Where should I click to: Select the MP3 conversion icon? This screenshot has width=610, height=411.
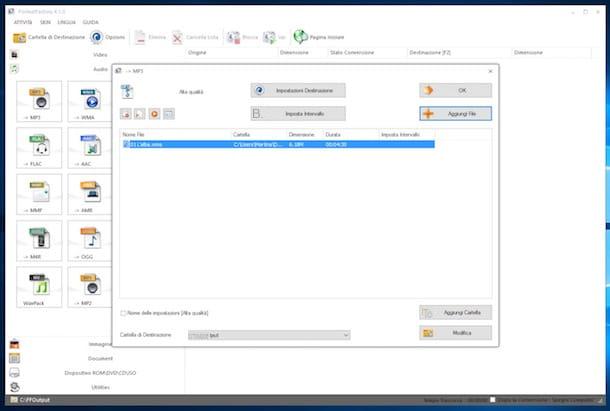39,102
